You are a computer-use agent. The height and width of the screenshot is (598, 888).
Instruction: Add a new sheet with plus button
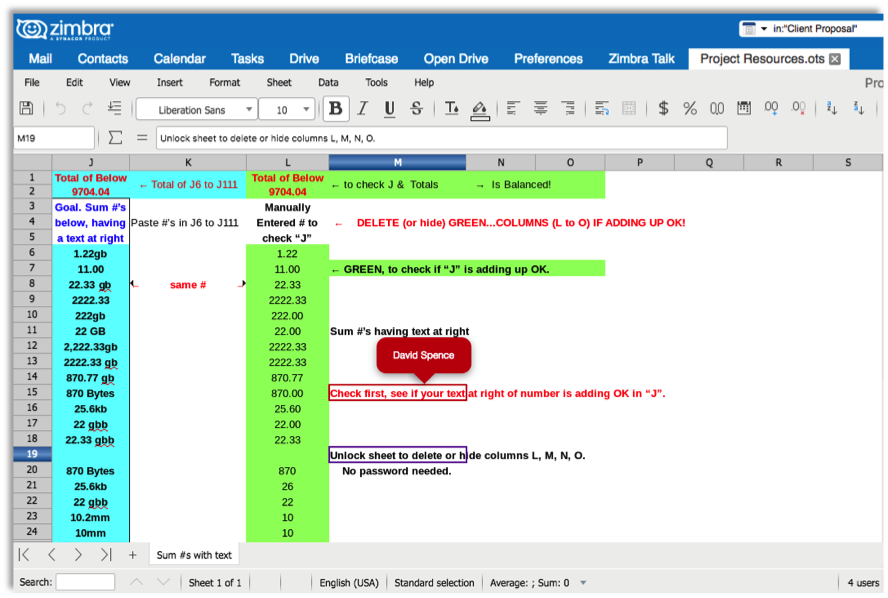[133, 555]
